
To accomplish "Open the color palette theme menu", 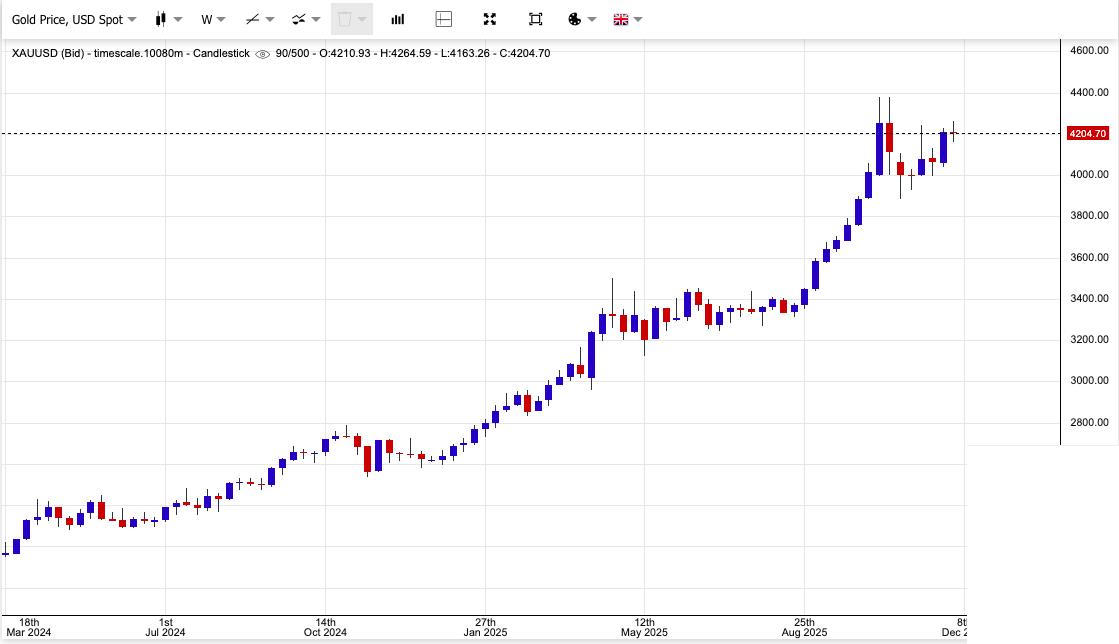I will pyautogui.click(x=581, y=19).
